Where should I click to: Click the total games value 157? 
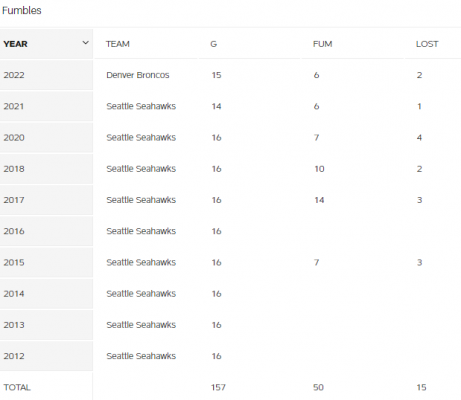coord(218,387)
